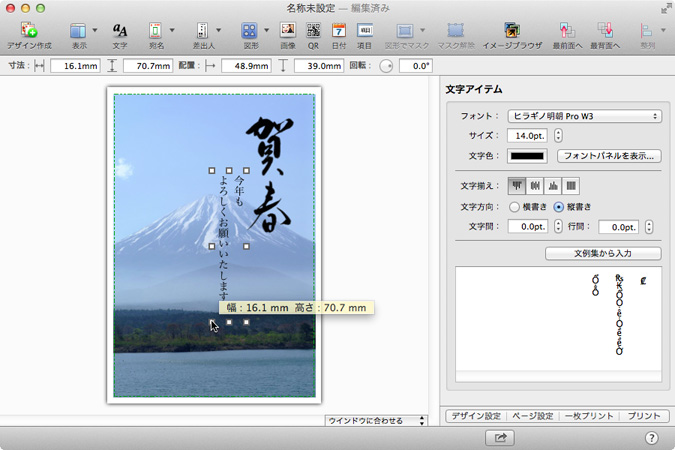Image resolution: width=675 pixels, height=450 pixels.
Task: Click the 文例集から入力 button
Action: pyautogui.click(x=602, y=254)
